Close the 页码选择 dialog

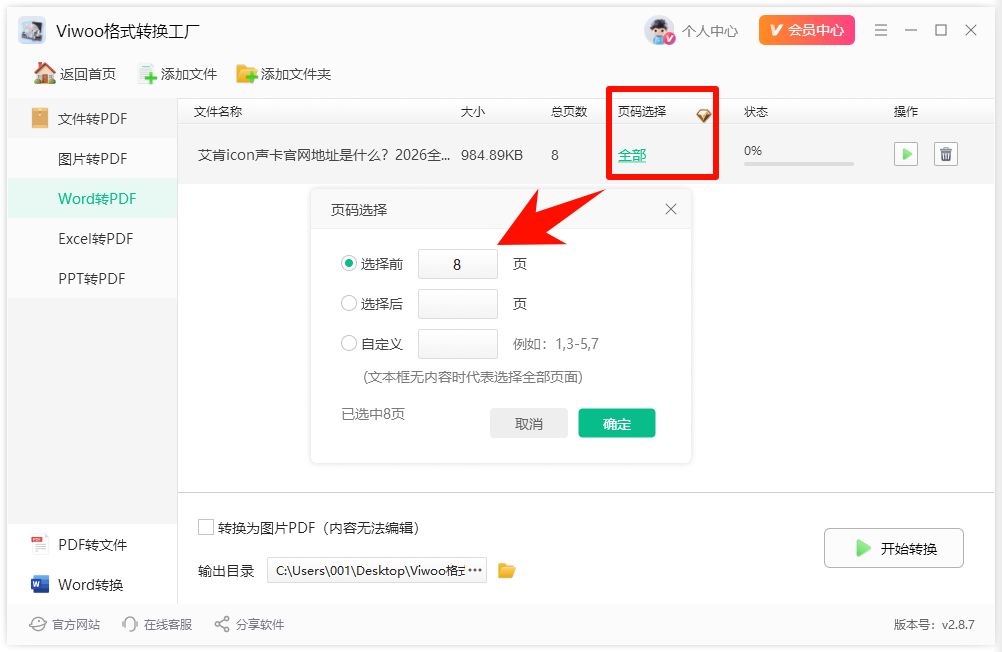670,209
